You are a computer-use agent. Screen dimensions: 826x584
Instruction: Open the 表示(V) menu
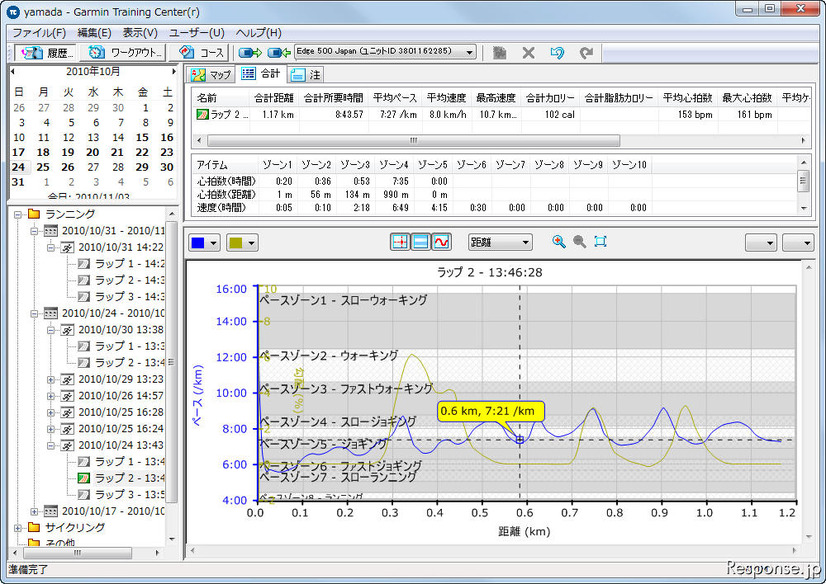point(140,33)
